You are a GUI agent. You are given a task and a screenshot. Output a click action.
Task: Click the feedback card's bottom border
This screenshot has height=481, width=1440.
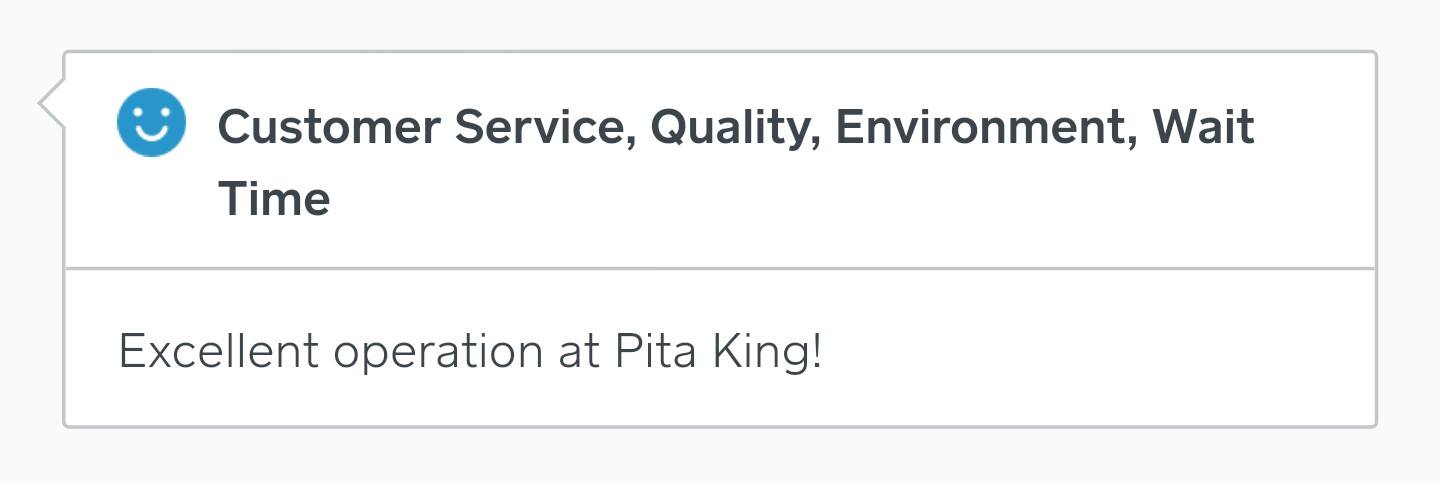pos(720,426)
